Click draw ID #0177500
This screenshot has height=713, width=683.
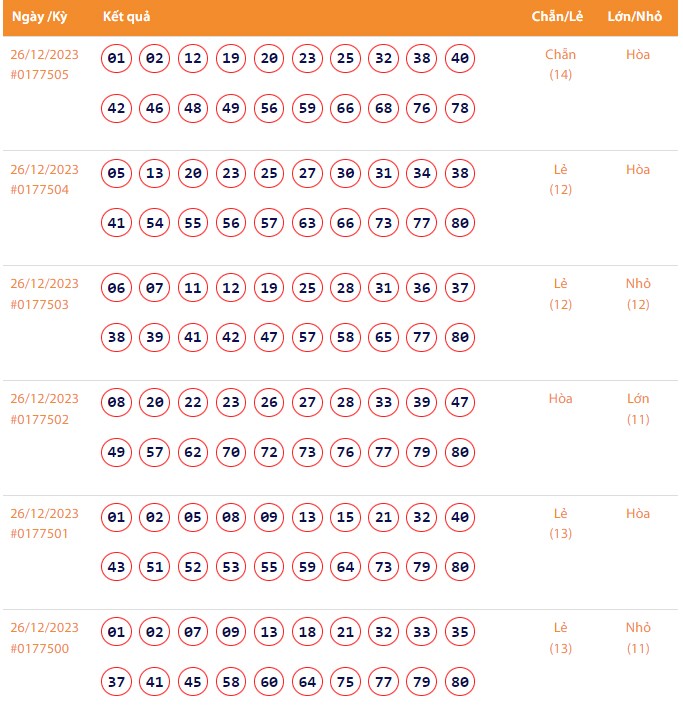[40, 648]
